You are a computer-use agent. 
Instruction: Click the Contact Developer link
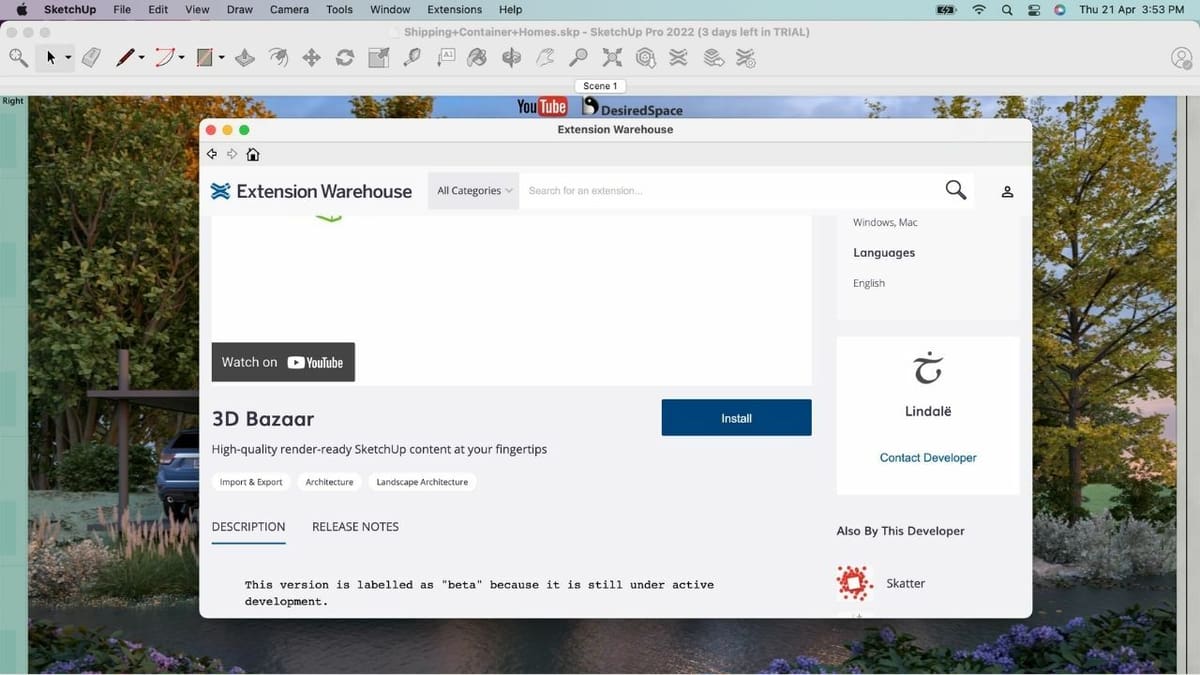pos(928,457)
